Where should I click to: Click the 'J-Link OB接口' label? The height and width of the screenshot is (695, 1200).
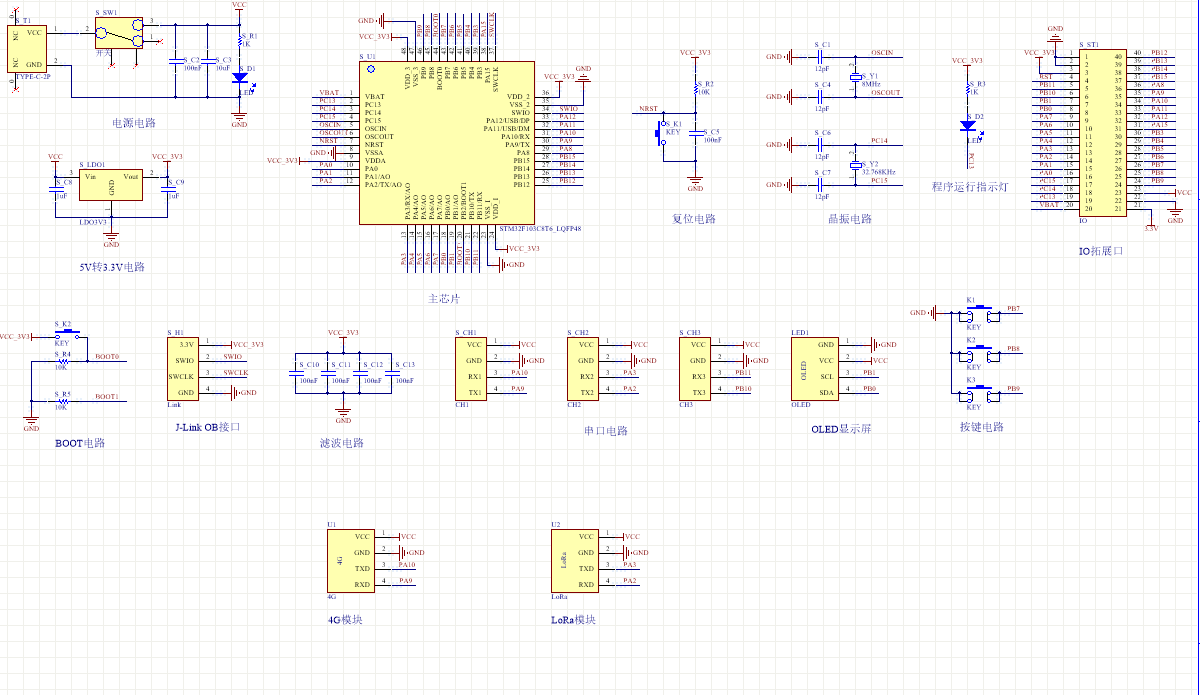coord(207,427)
